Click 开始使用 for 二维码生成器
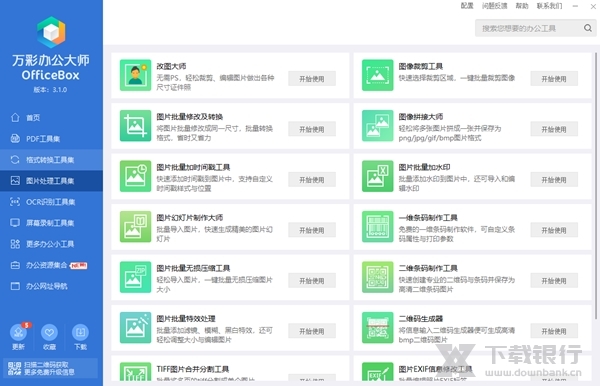The image size is (600, 386). [554, 331]
